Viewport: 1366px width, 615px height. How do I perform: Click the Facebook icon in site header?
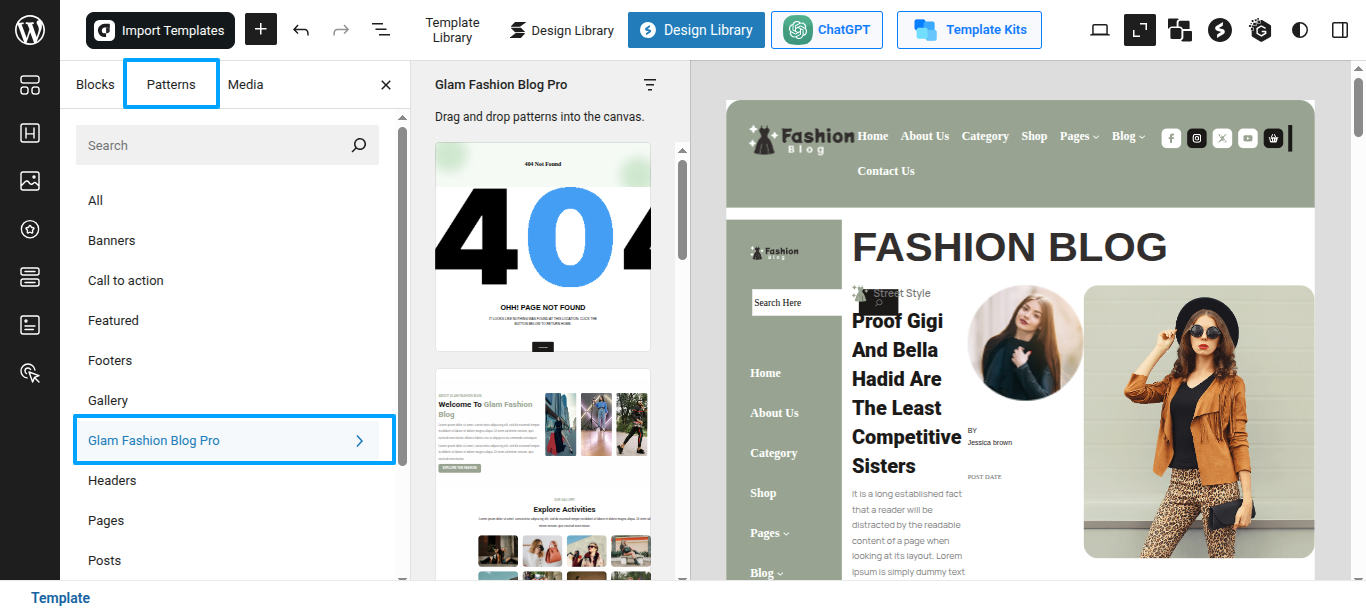[1171, 139]
